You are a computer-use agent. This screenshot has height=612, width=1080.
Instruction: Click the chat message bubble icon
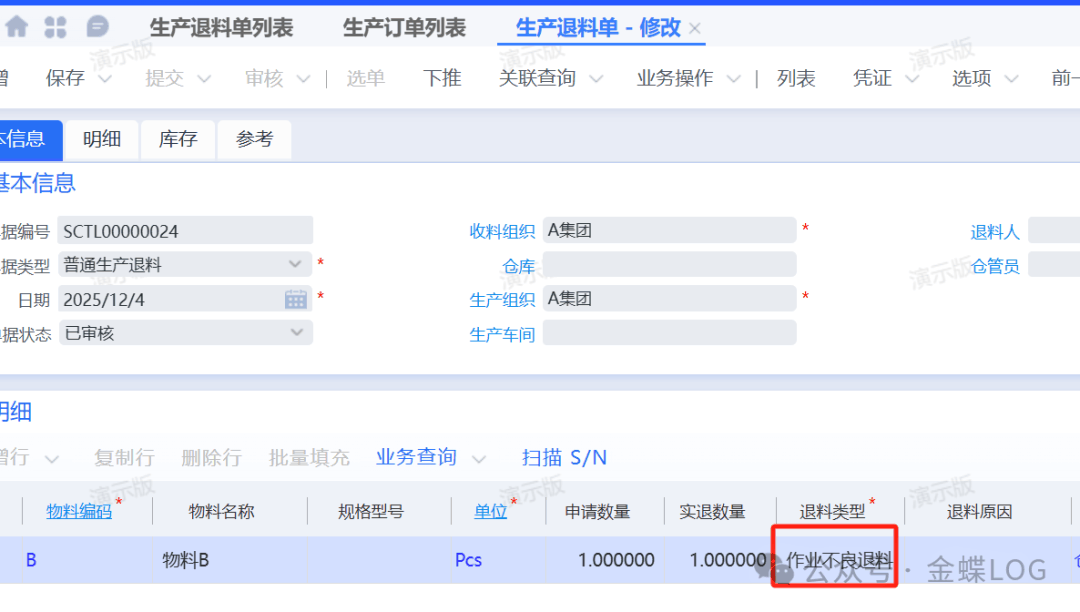click(97, 27)
